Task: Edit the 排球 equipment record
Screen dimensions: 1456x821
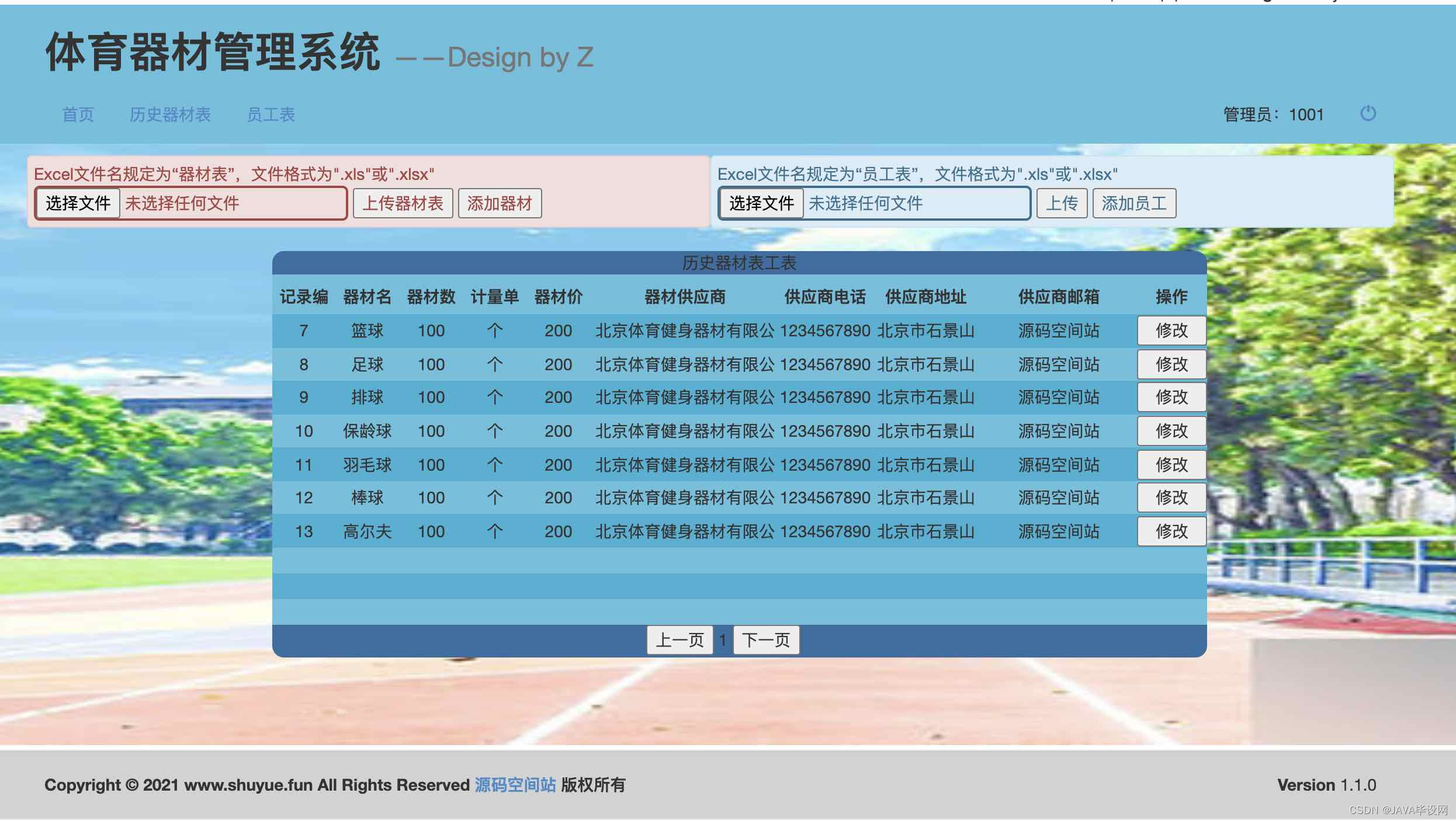Action: tap(1171, 397)
